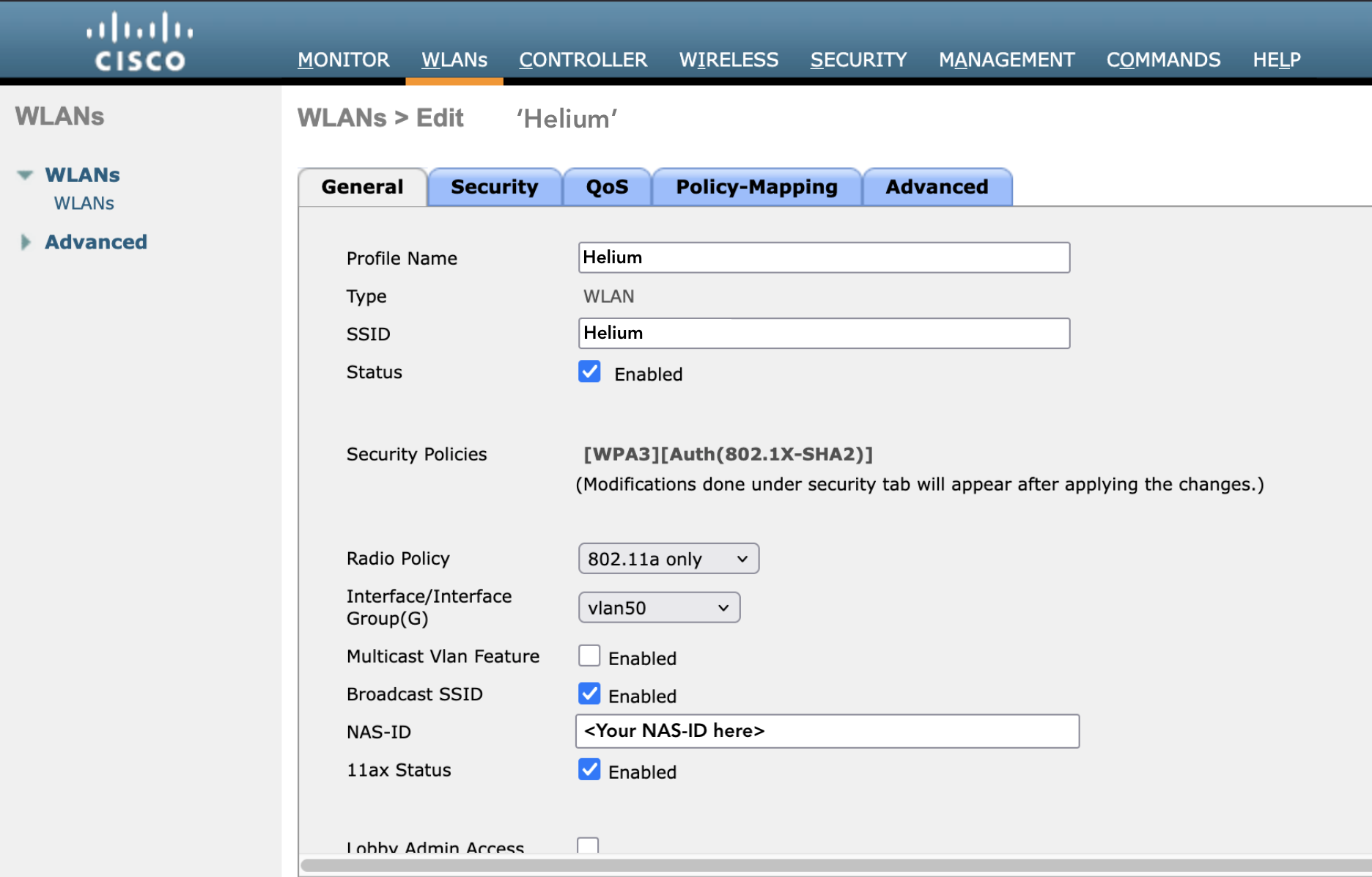Click into the NAS-ID input field
1372x877 pixels.
click(827, 731)
